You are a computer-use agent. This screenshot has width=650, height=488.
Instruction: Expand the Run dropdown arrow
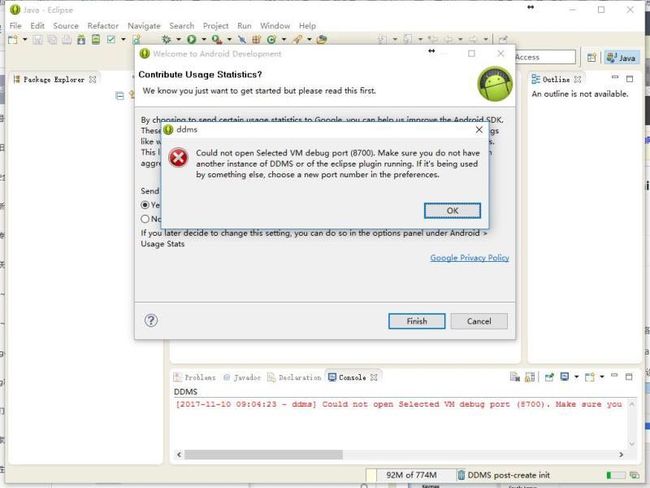[x=204, y=39]
